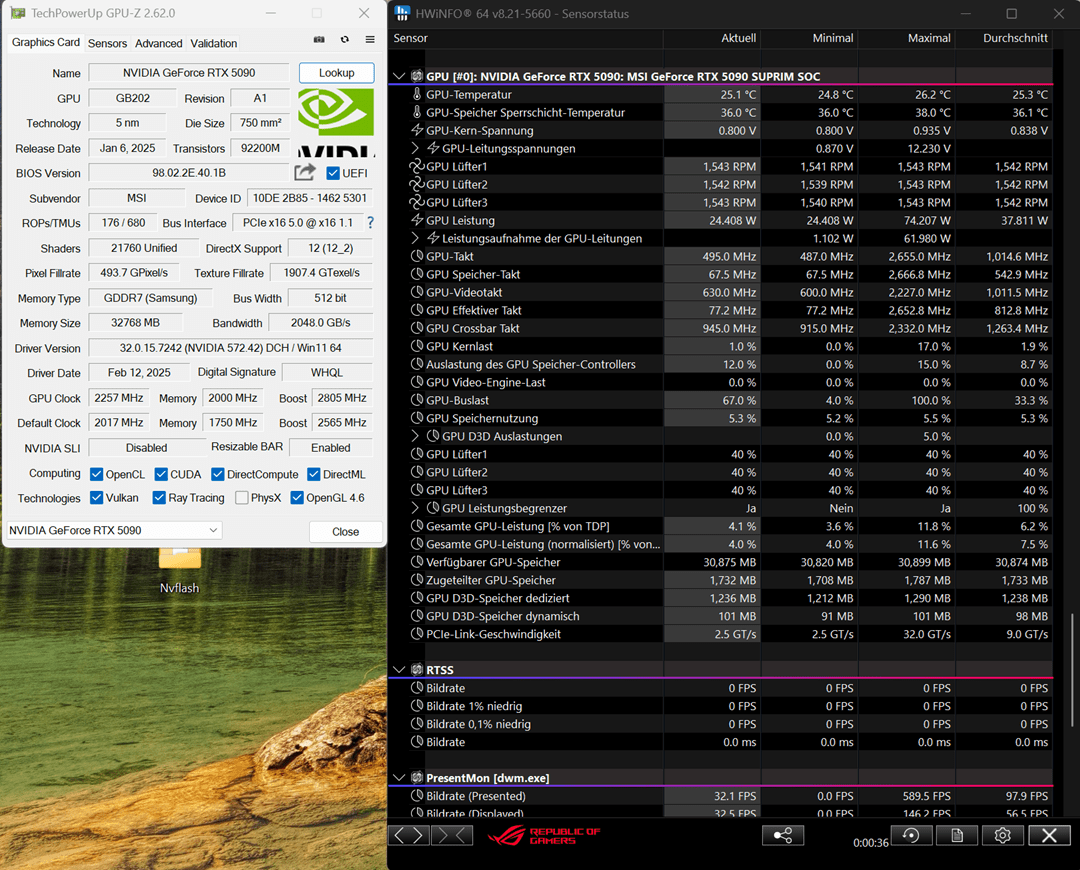Click the chip icon in GPU [#0] header
The width and height of the screenshot is (1080, 870).
[x=417, y=76]
